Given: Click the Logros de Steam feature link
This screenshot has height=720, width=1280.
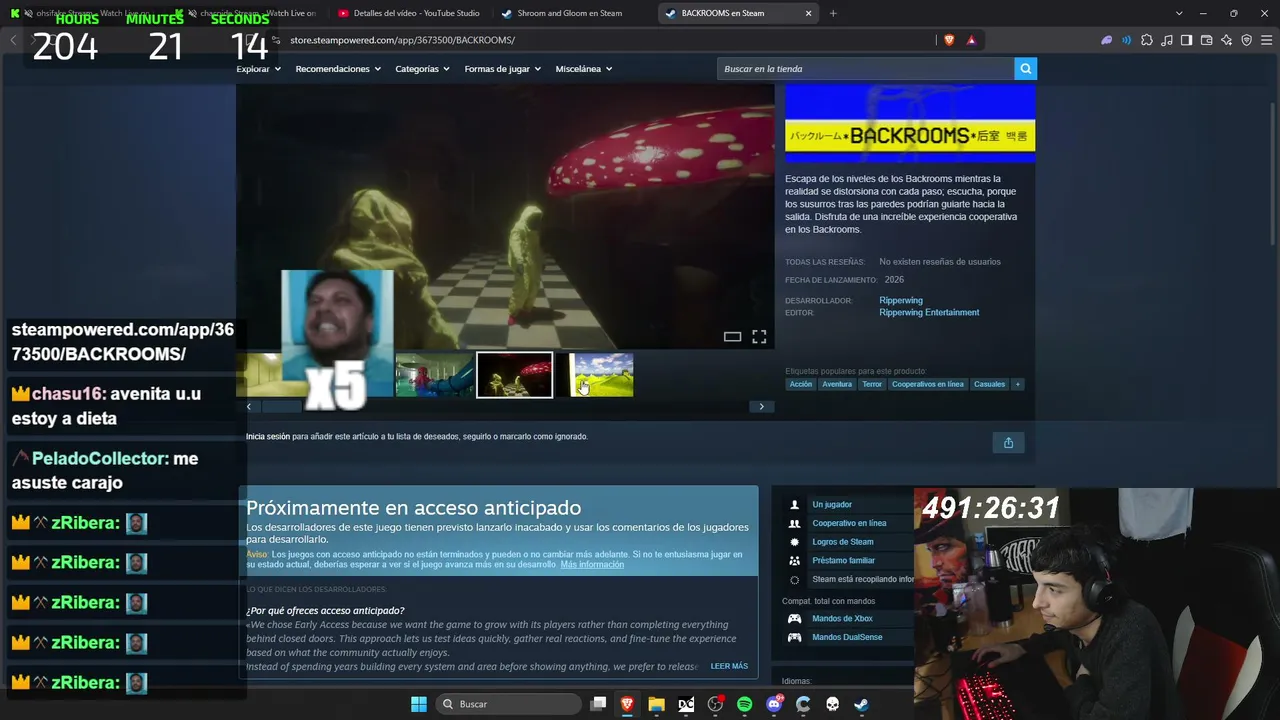Looking at the screenshot, I should click(x=843, y=542).
